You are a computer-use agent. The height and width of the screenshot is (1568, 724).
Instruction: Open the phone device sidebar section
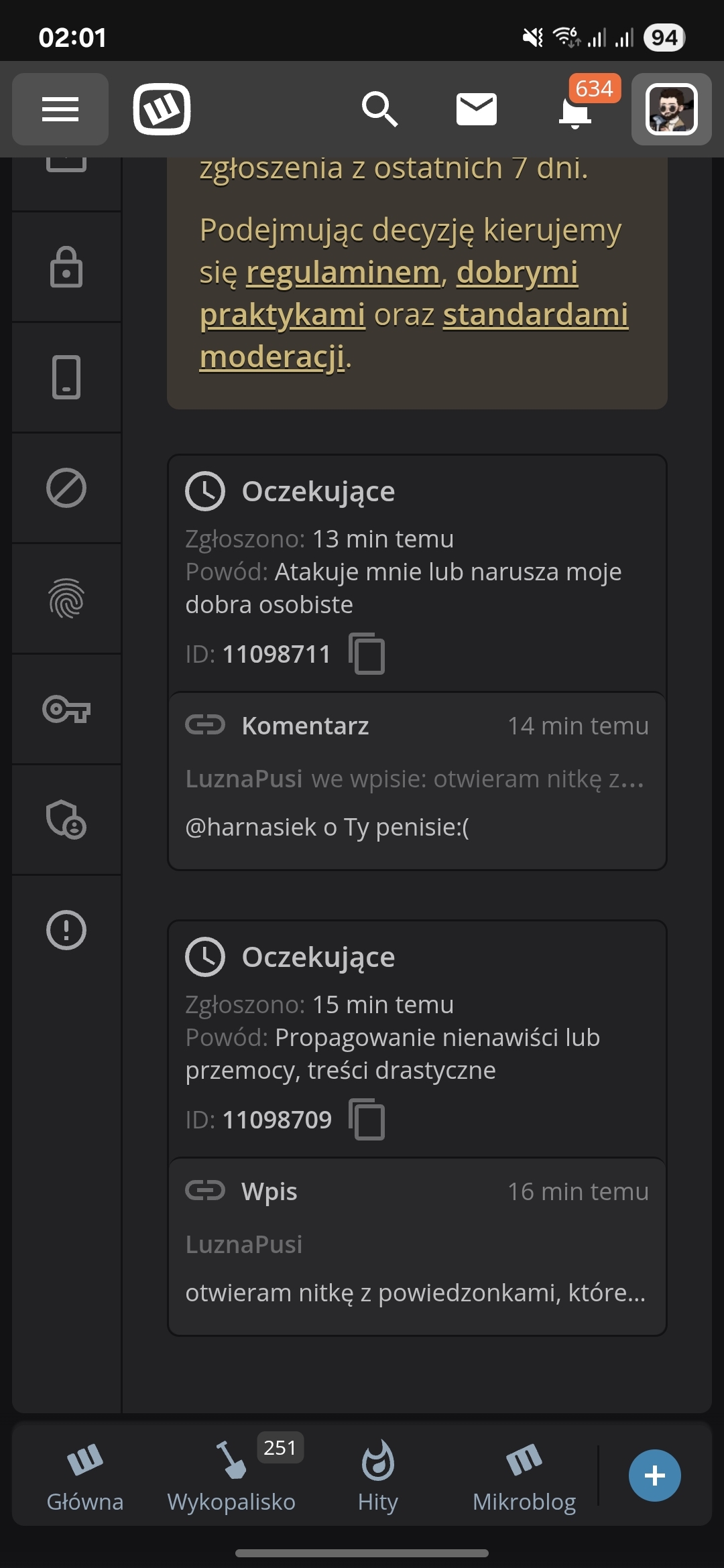point(66,377)
